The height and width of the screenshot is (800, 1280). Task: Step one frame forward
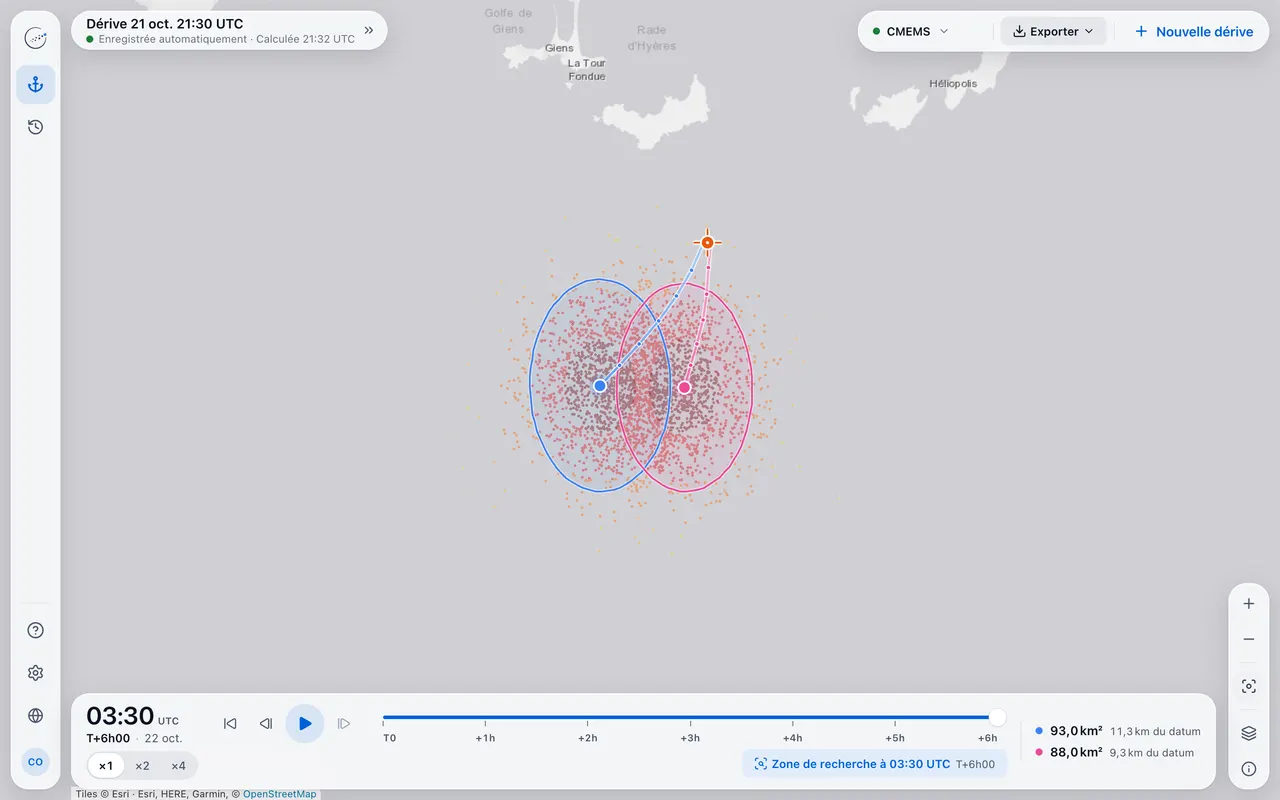coord(344,724)
